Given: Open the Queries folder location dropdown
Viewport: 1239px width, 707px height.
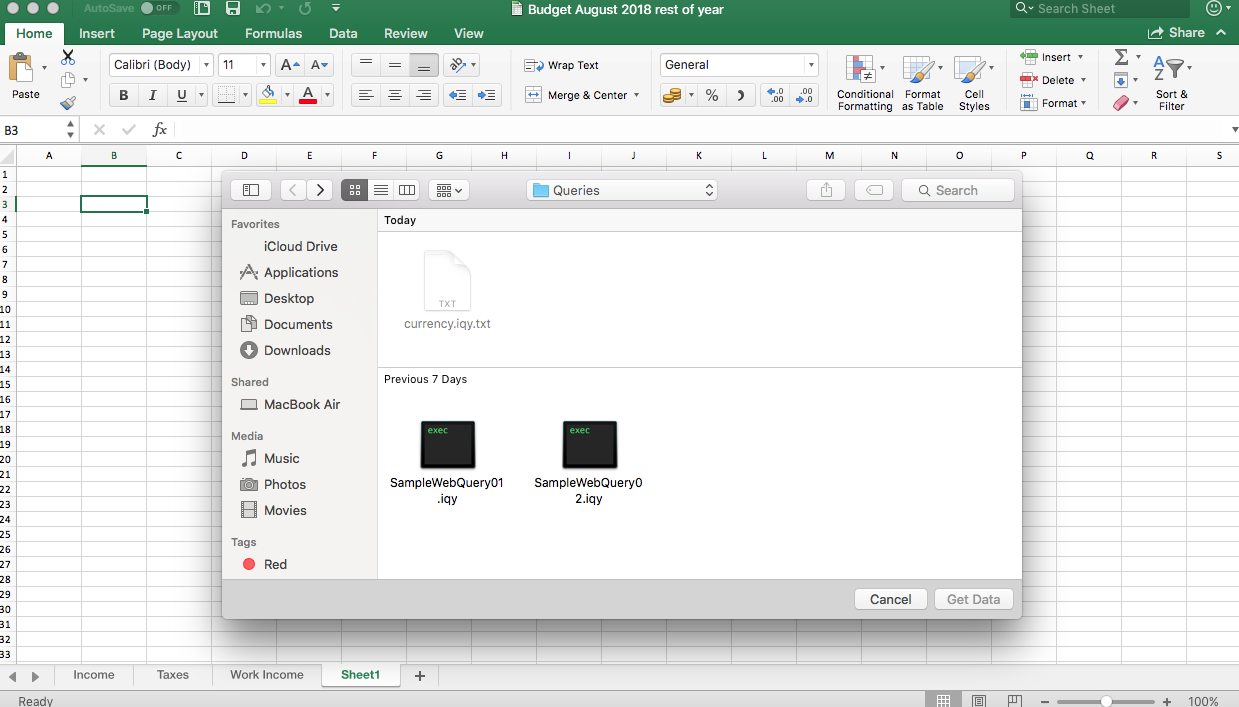Looking at the screenshot, I should point(622,190).
